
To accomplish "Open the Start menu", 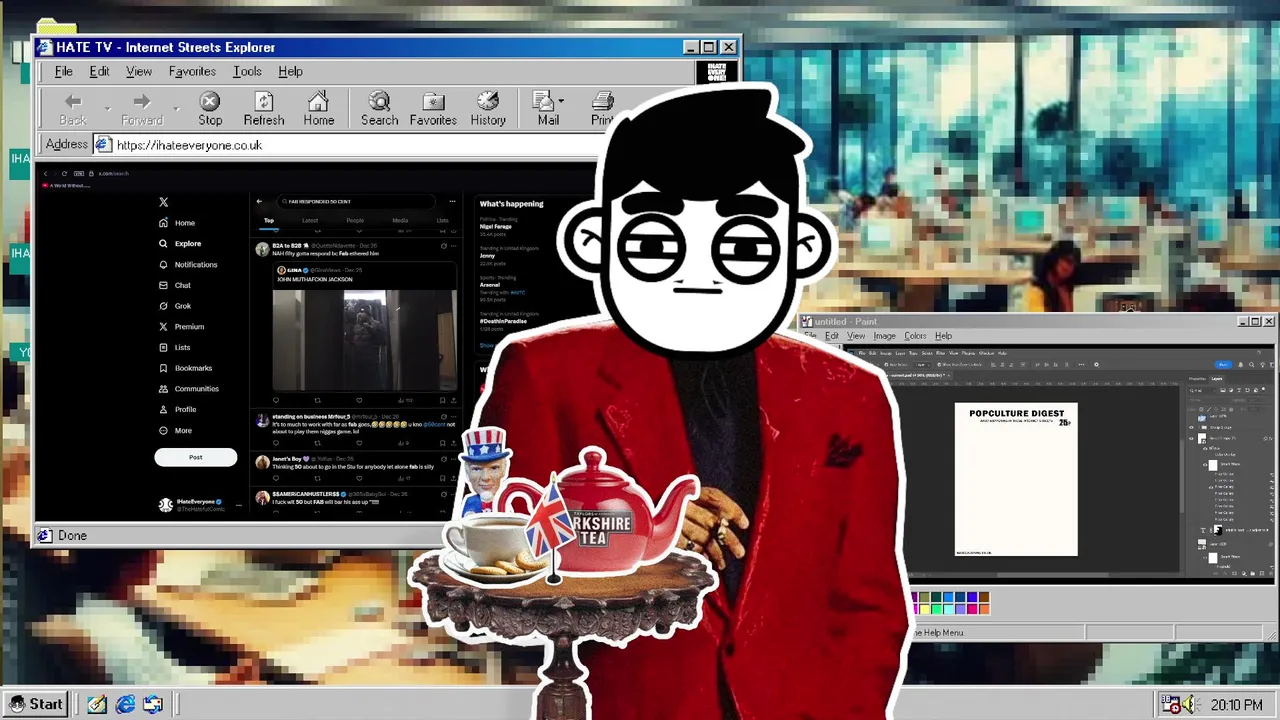I will tap(37, 704).
